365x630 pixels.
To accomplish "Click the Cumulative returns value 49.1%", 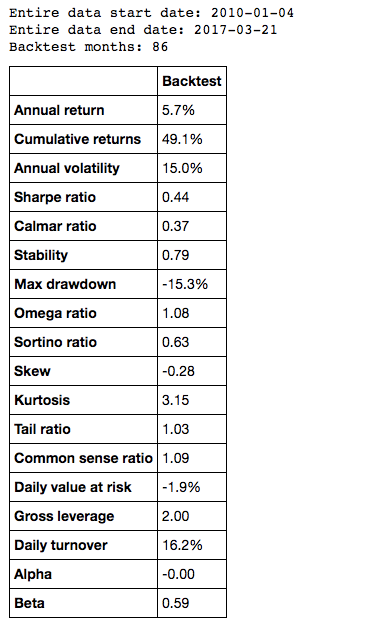I will [x=182, y=139].
